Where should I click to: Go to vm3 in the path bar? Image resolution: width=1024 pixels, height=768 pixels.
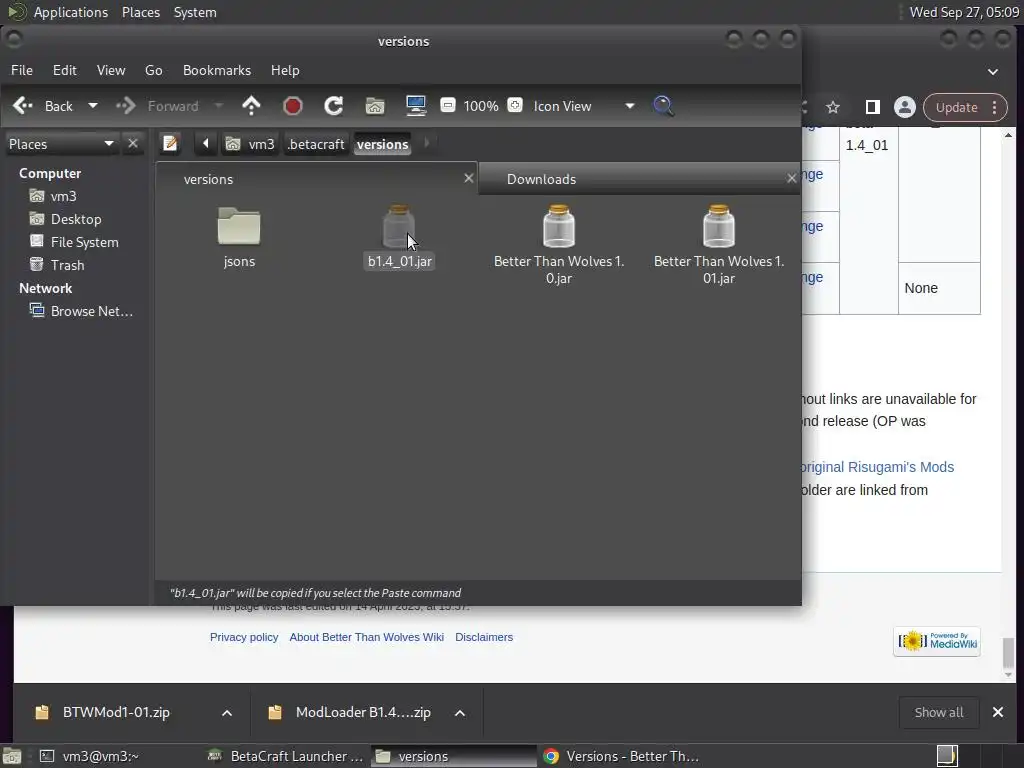coord(250,144)
